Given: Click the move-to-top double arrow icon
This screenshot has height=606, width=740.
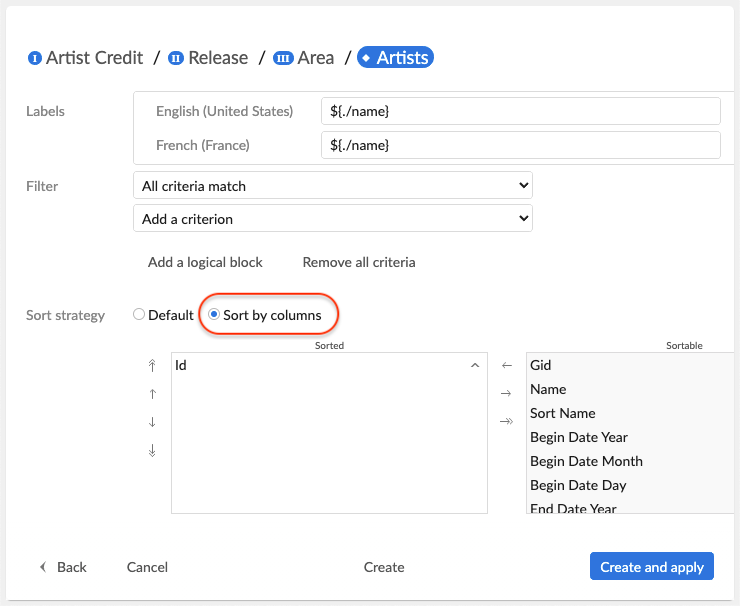Looking at the screenshot, I should point(152,366).
